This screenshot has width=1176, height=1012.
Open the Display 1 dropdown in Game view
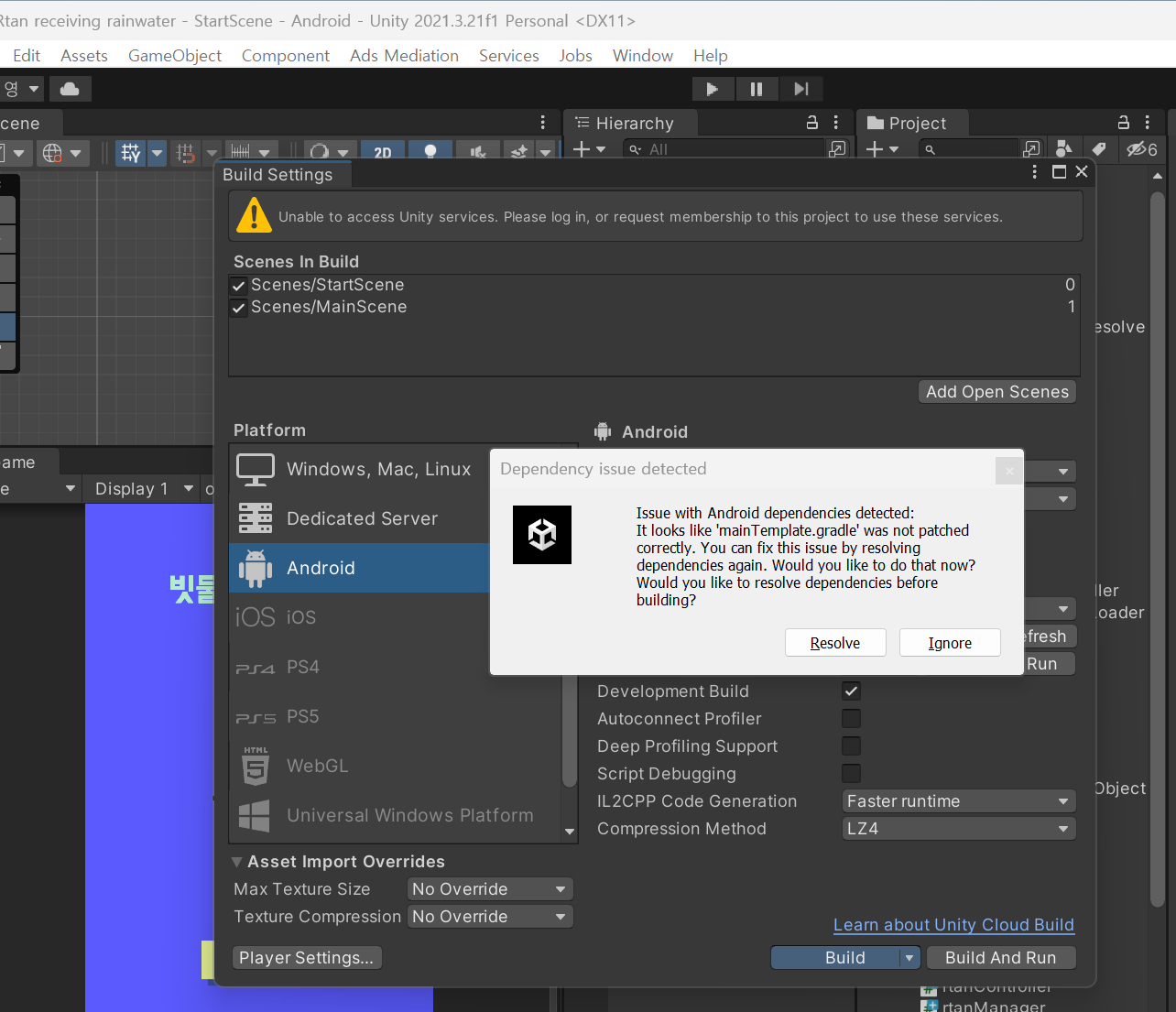point(144,489)
